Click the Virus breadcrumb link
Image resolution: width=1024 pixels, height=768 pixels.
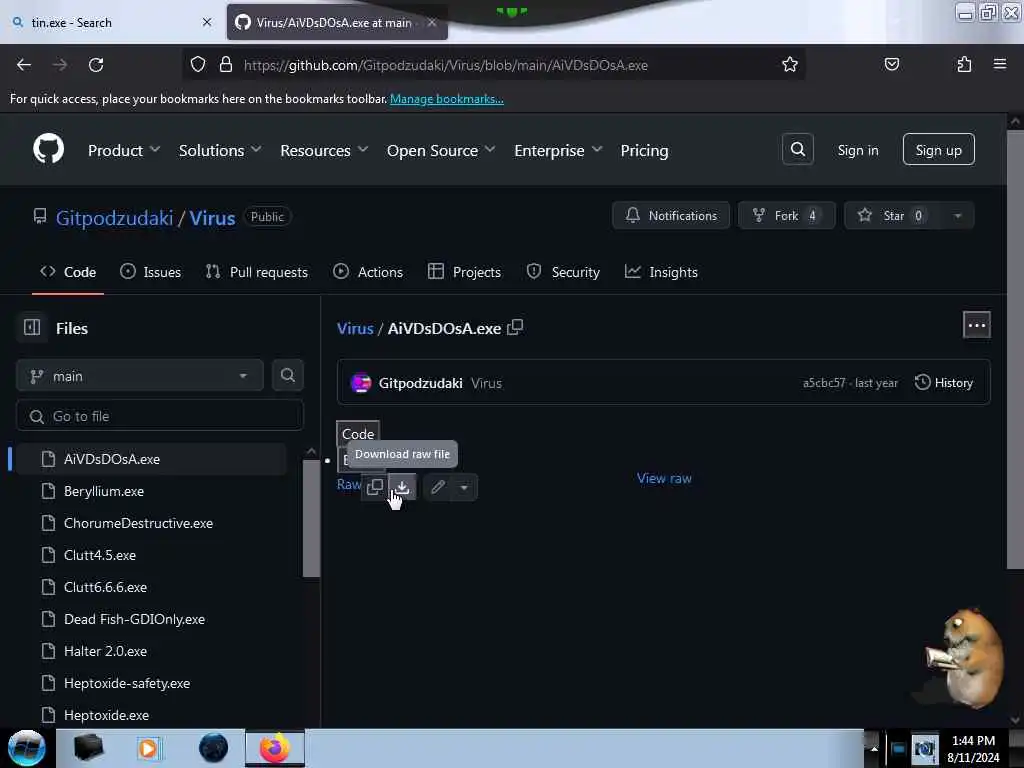[355, 328]
